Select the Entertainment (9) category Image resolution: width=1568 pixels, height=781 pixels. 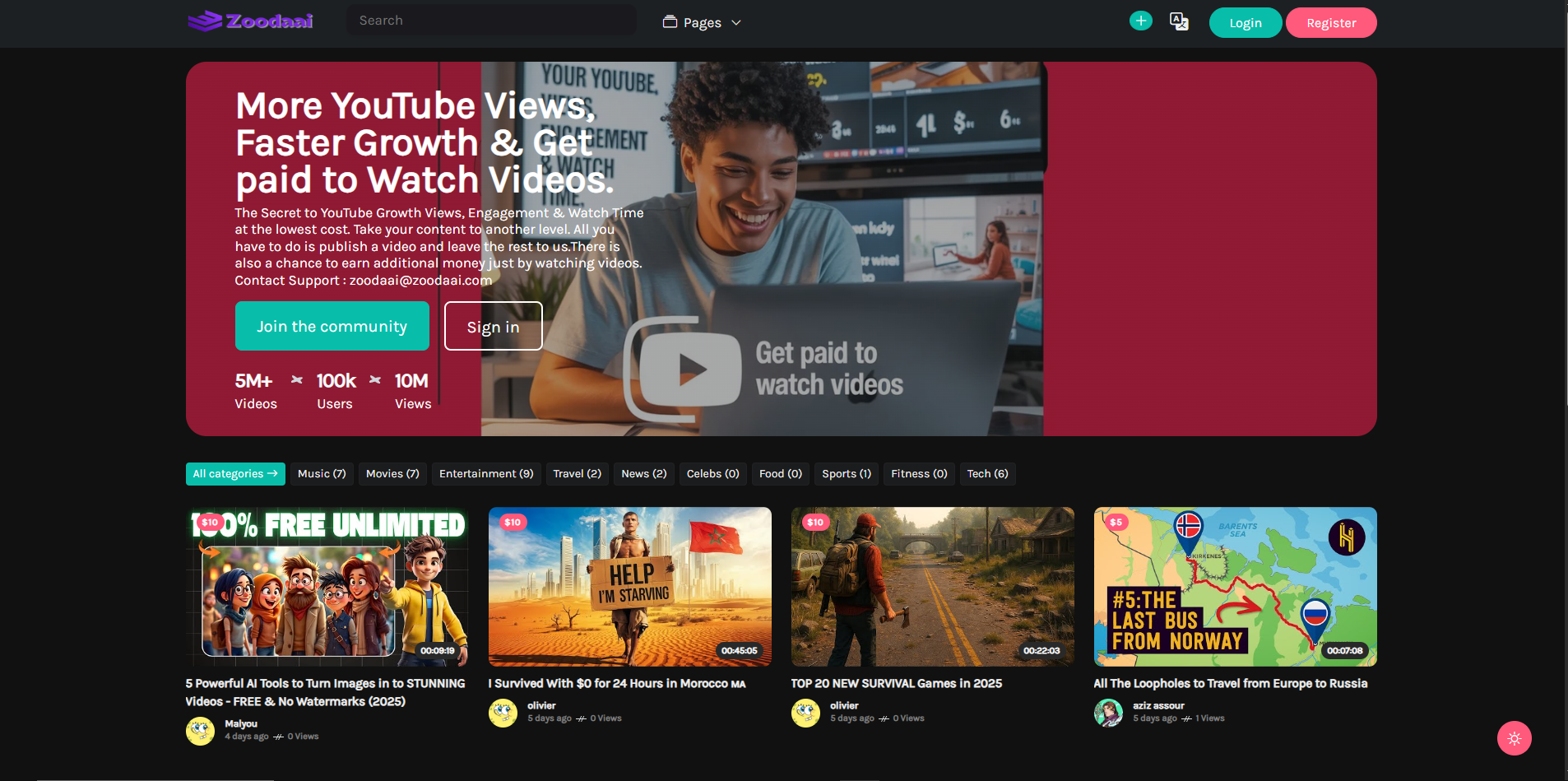[486, 474]
